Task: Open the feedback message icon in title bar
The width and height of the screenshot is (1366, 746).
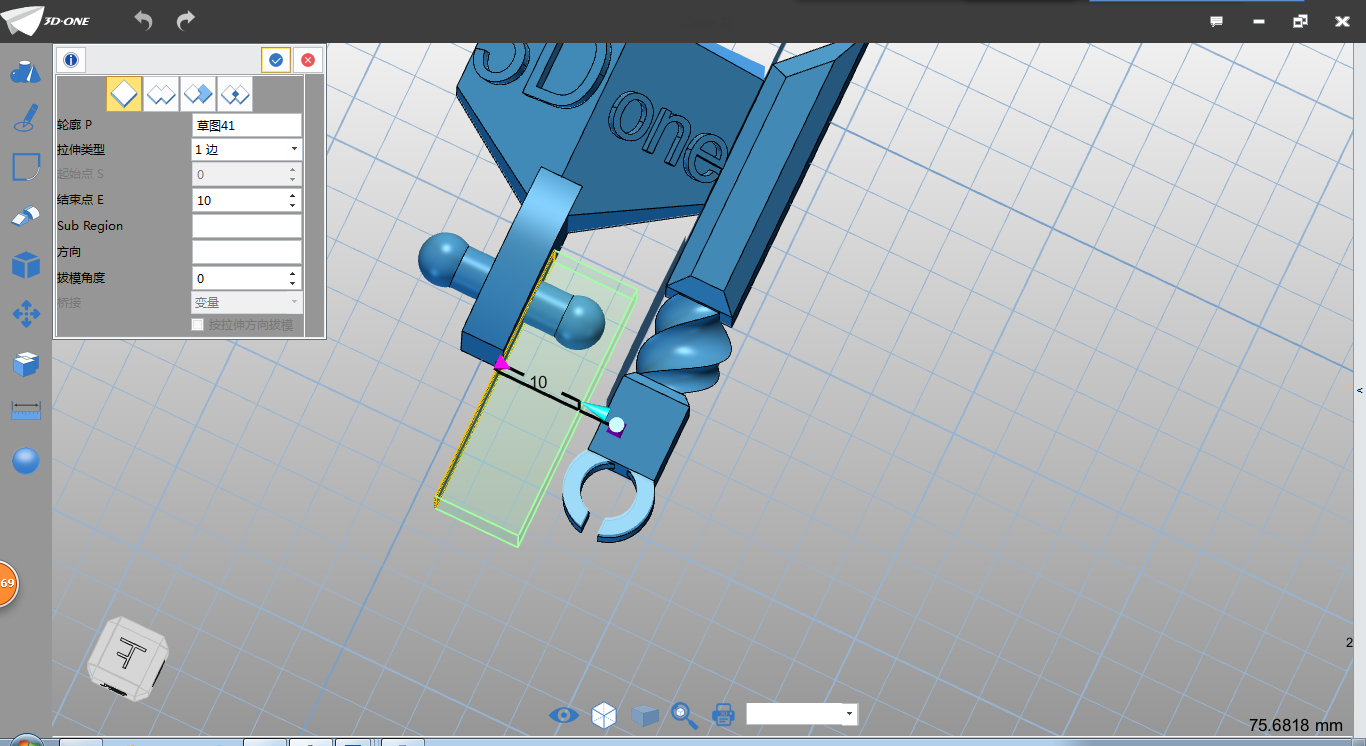Action: tap(1217, 21)
